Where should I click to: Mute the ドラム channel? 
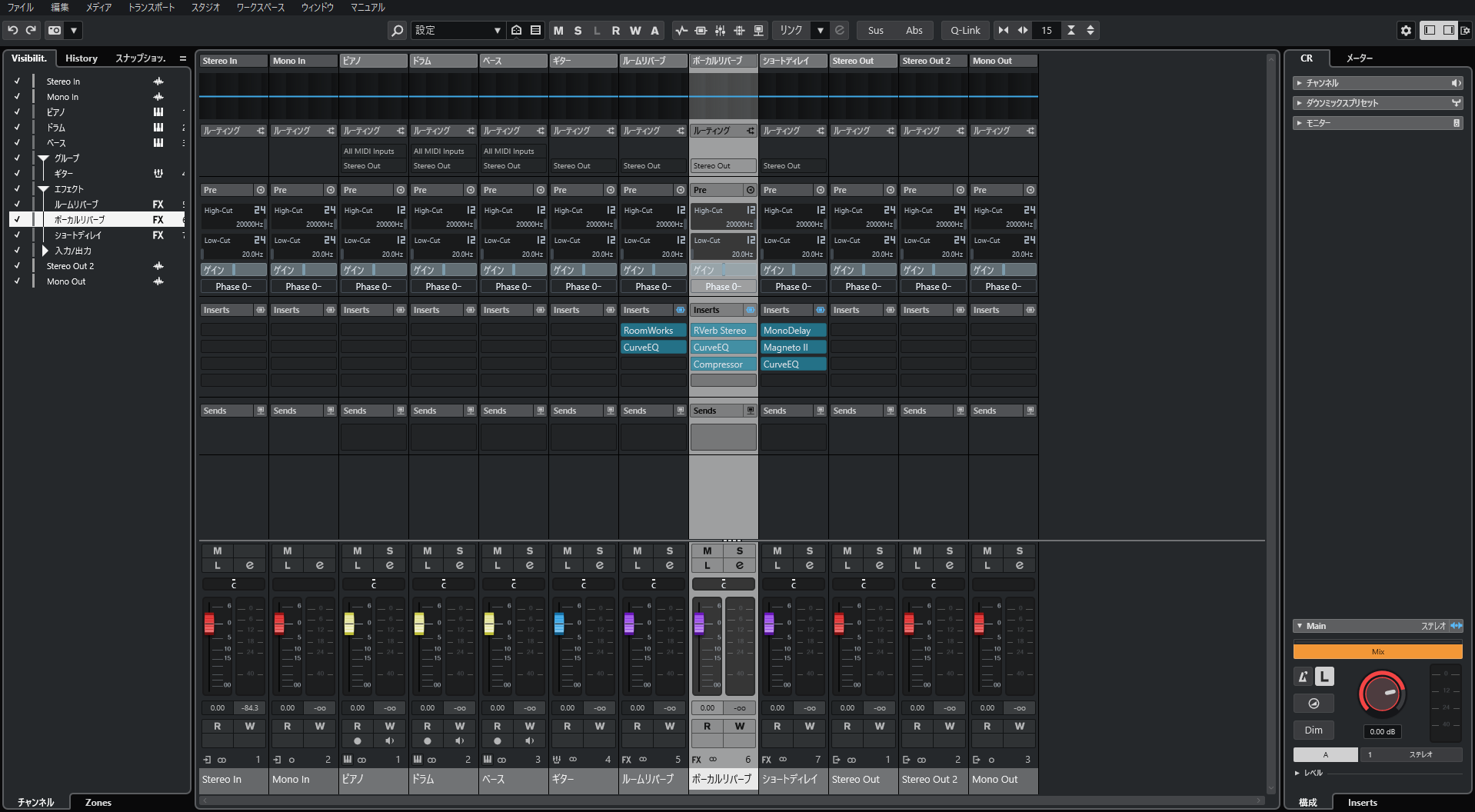click(x=427, y=551)
